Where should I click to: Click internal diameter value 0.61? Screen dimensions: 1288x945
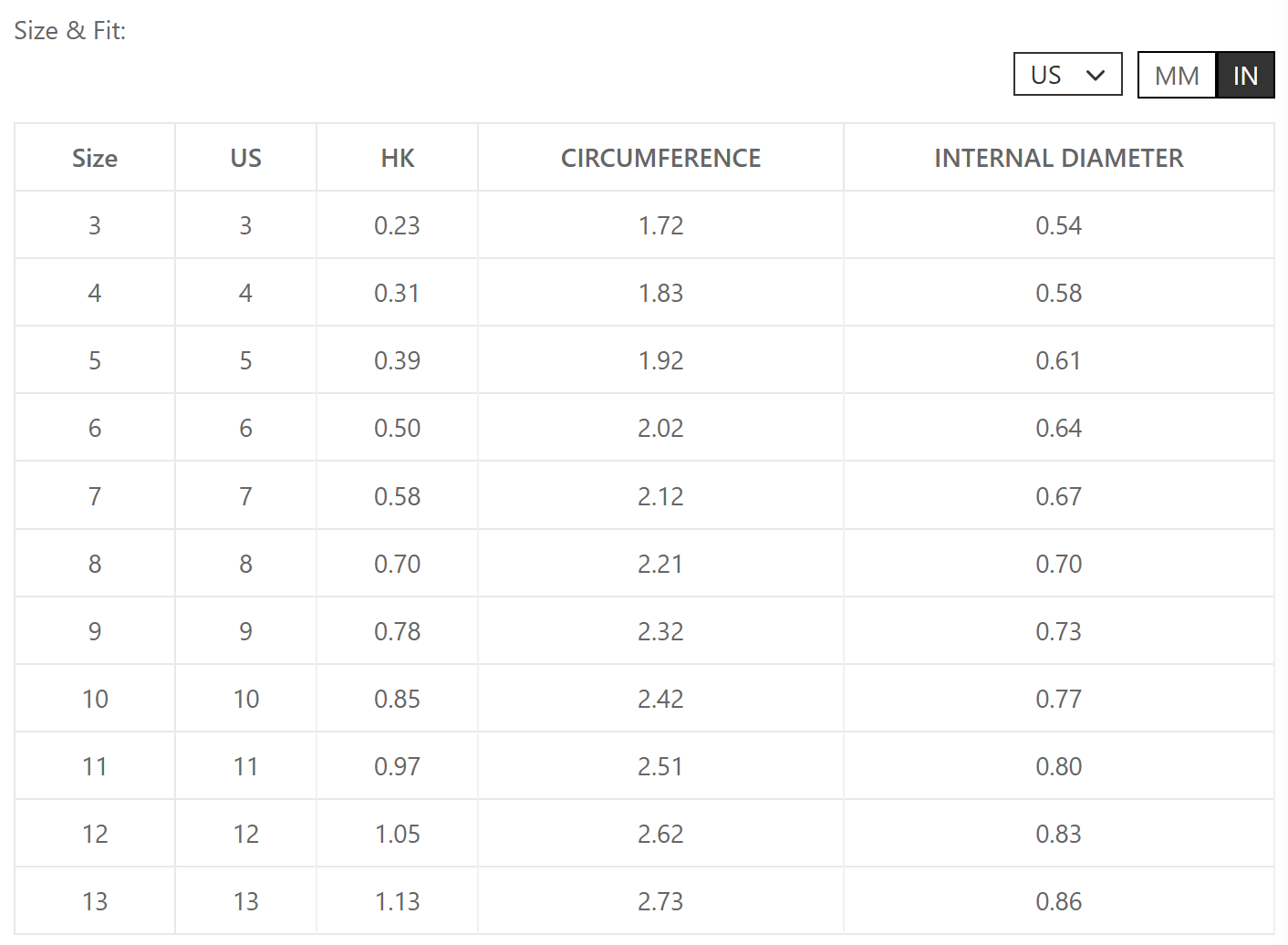1058,360
